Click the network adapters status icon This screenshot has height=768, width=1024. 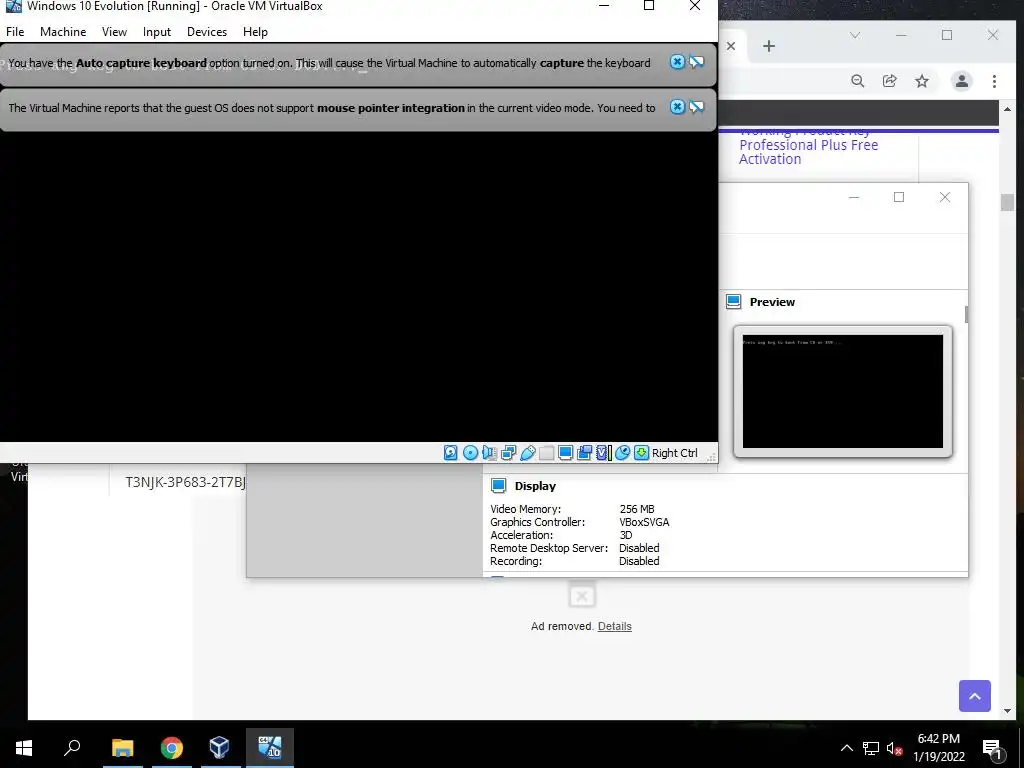pyautogui.click(x=508, y=453)
